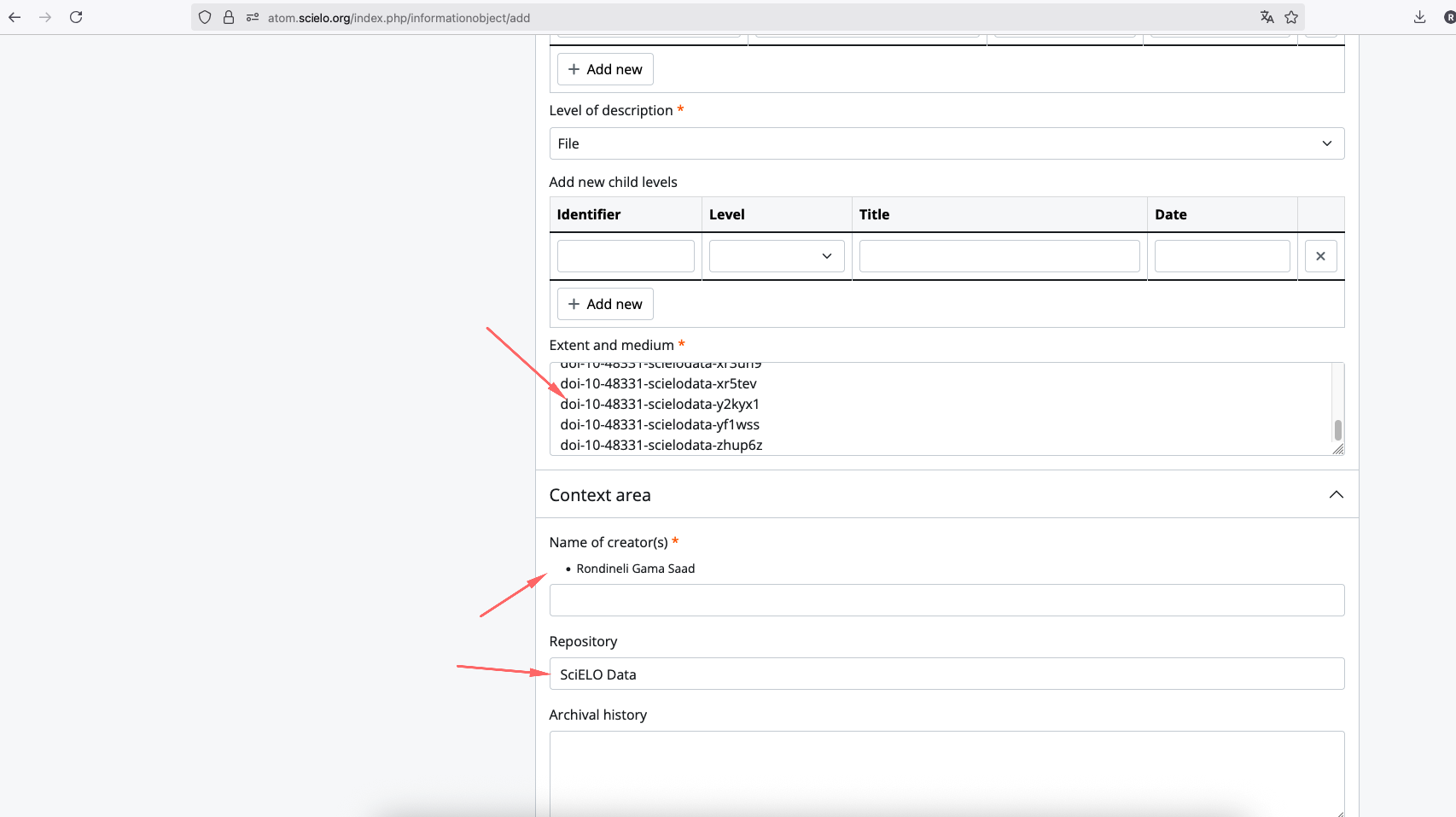Open the site permissions icon in address bar
1456x817 pixels.
253,17
